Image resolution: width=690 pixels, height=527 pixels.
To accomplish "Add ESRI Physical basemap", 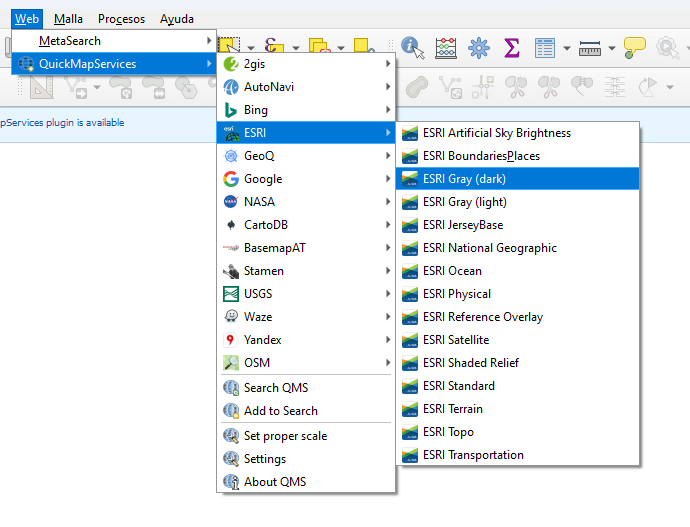I will click(518, 293).
